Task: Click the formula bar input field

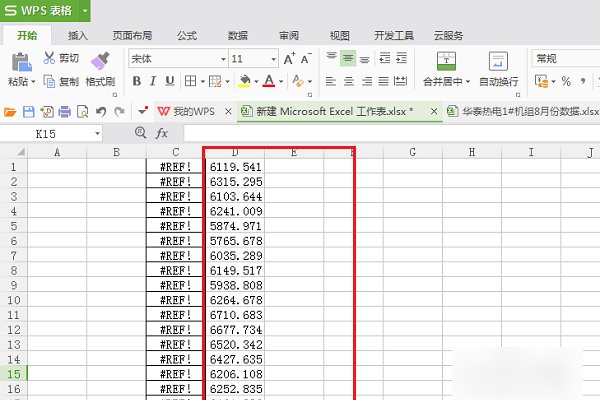Action: point(392,134)
